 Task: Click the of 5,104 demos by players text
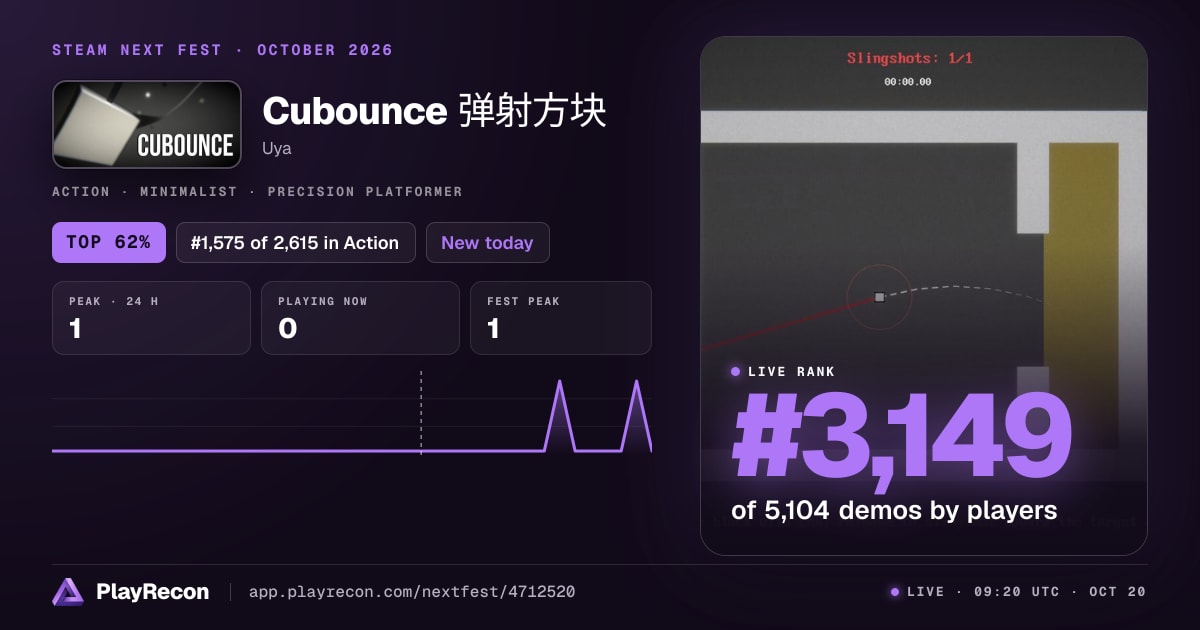(894, 510)
